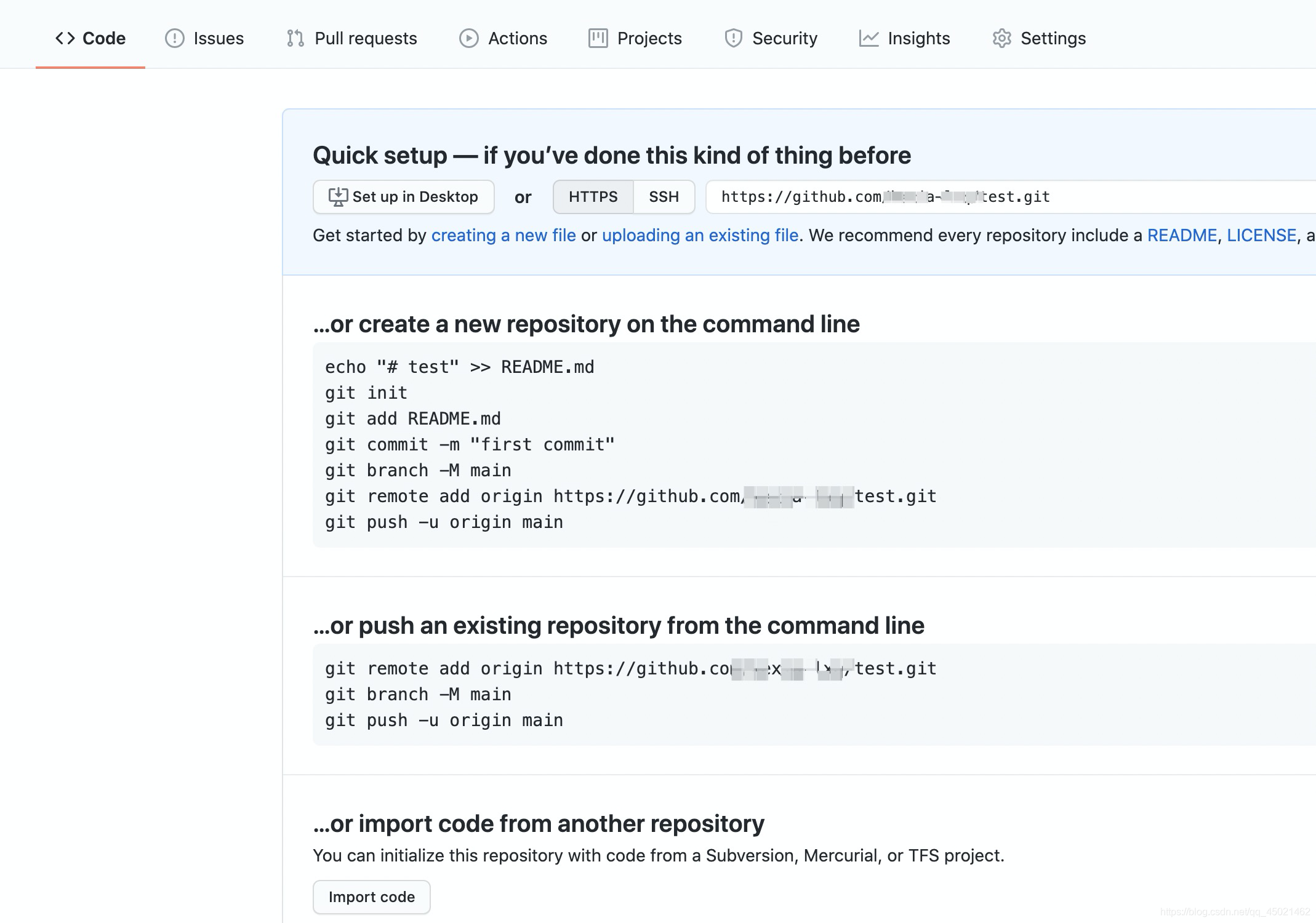Screen dimensions: 1316x923
Task: Click 'git push -u origin main' in create section
Action: click(x=444, y=522)
